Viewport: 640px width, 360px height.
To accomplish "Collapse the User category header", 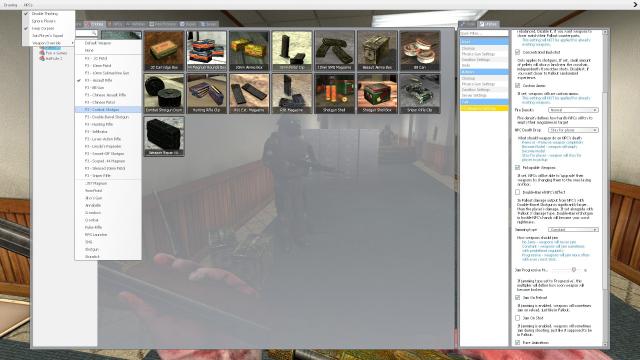I will [x=484, y=42].
